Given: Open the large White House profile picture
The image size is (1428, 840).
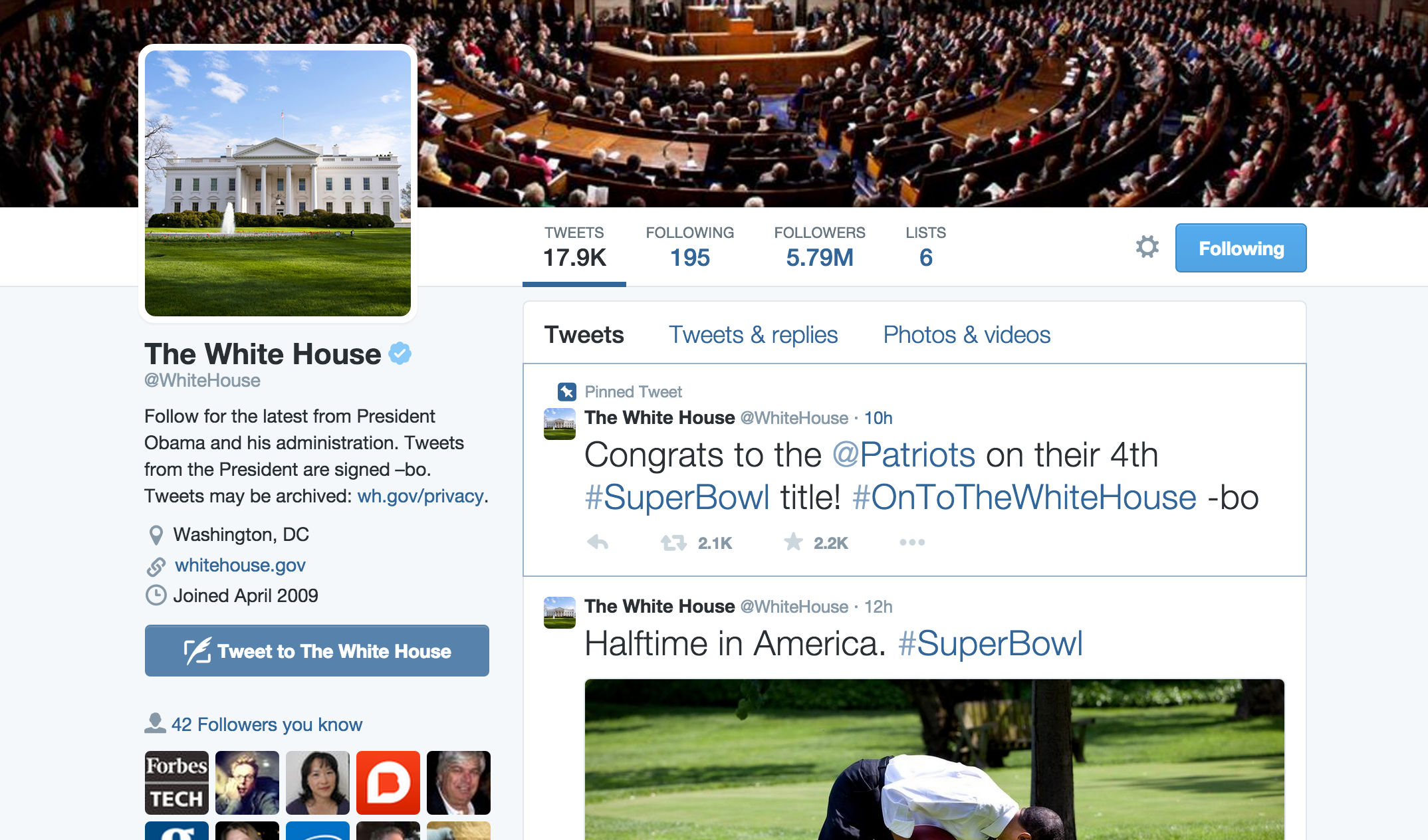Looking at the screenshot, I should click(278, 183).
